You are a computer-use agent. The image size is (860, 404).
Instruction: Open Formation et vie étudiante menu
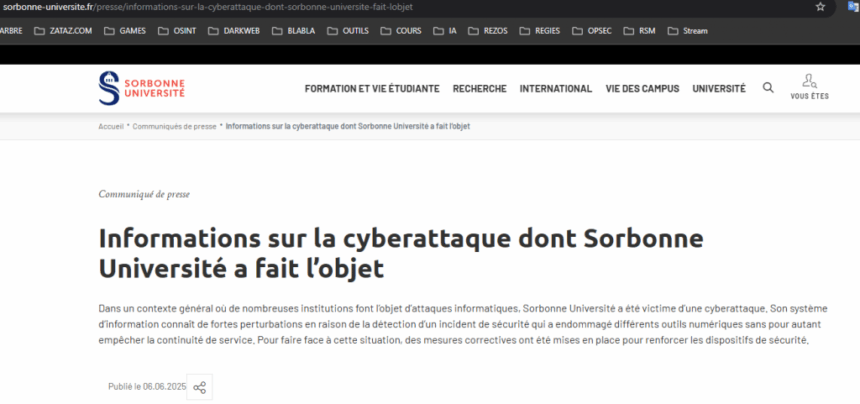point(372,89)
